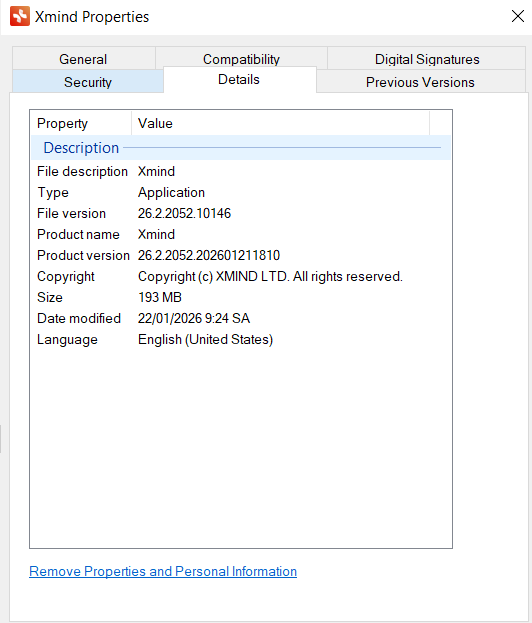Select the Details tab
532x623 pixels.
(240, 79)
